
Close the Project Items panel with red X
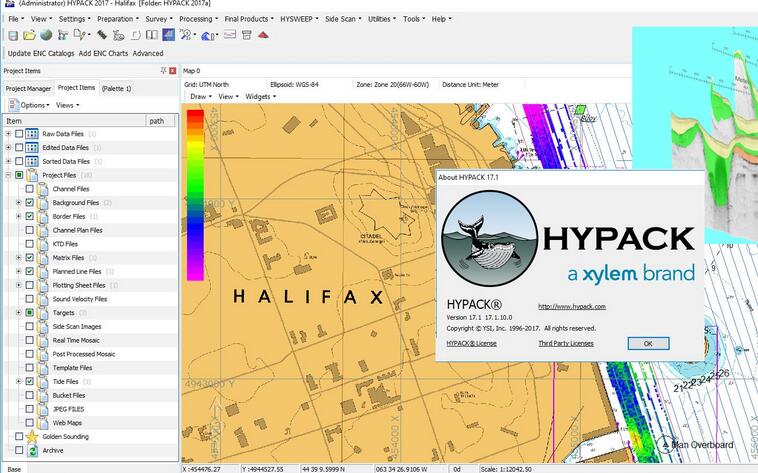coord(173,71)
